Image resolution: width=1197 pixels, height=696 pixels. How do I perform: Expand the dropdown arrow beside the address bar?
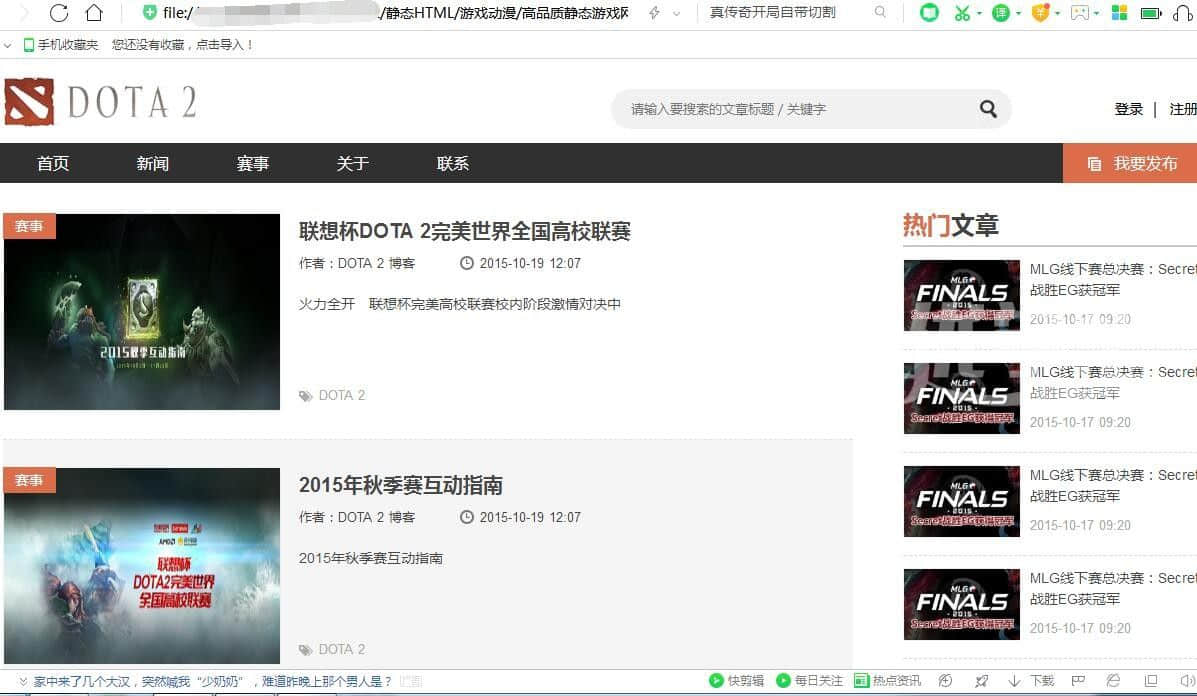(676, 13)
